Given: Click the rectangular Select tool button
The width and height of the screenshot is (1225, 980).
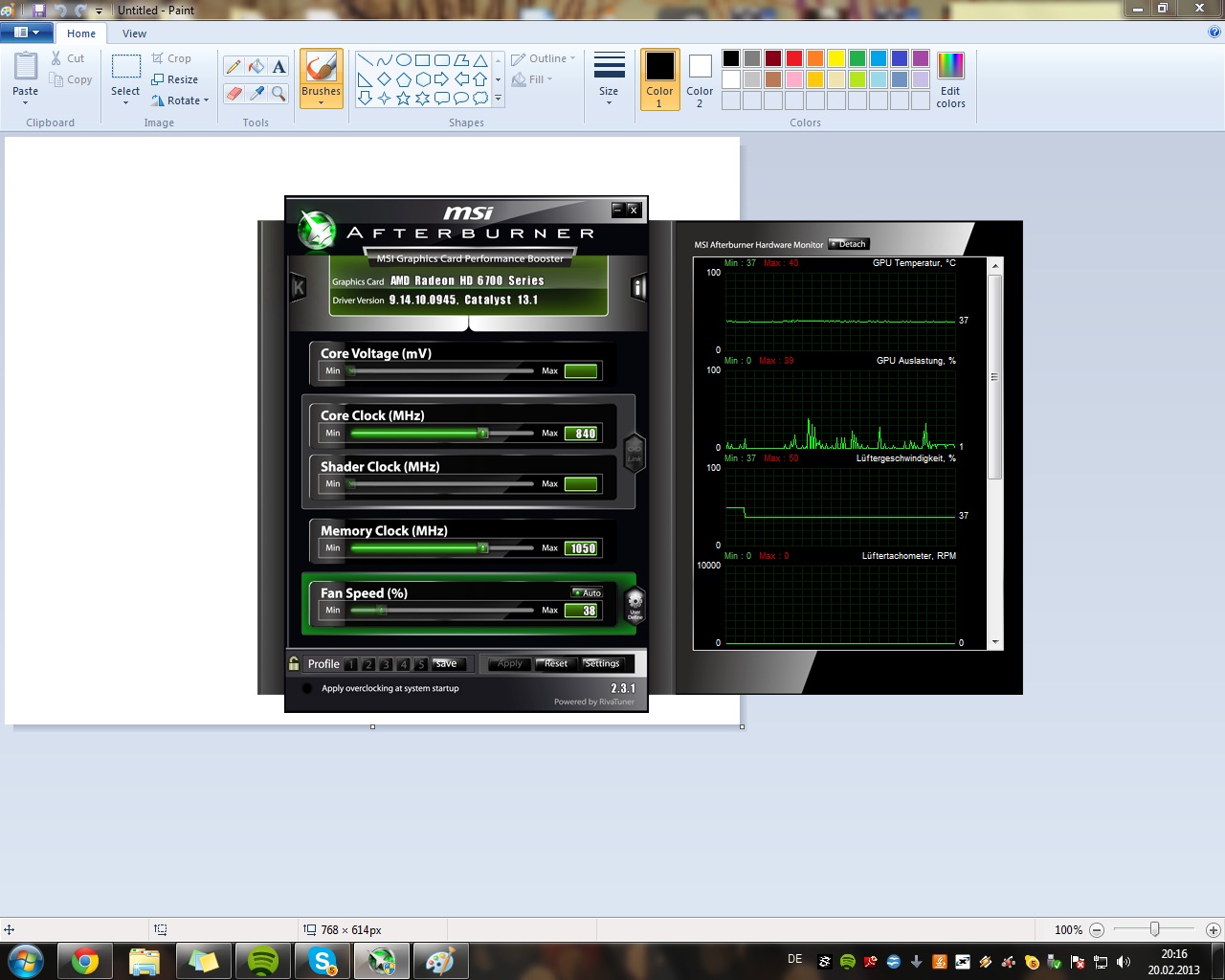Looking at the screenshot, I should [x=125, y=67].
